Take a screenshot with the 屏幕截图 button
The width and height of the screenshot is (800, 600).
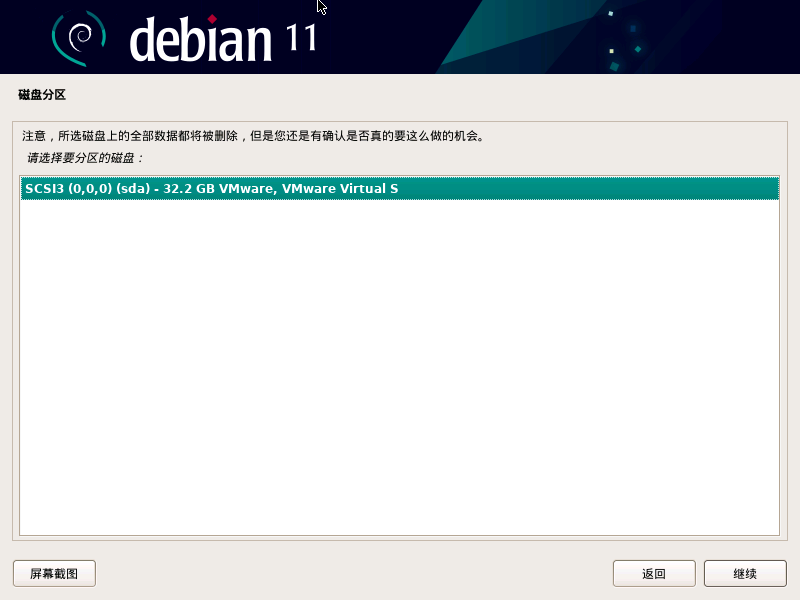pyautogui.click(x=54, y=574)
